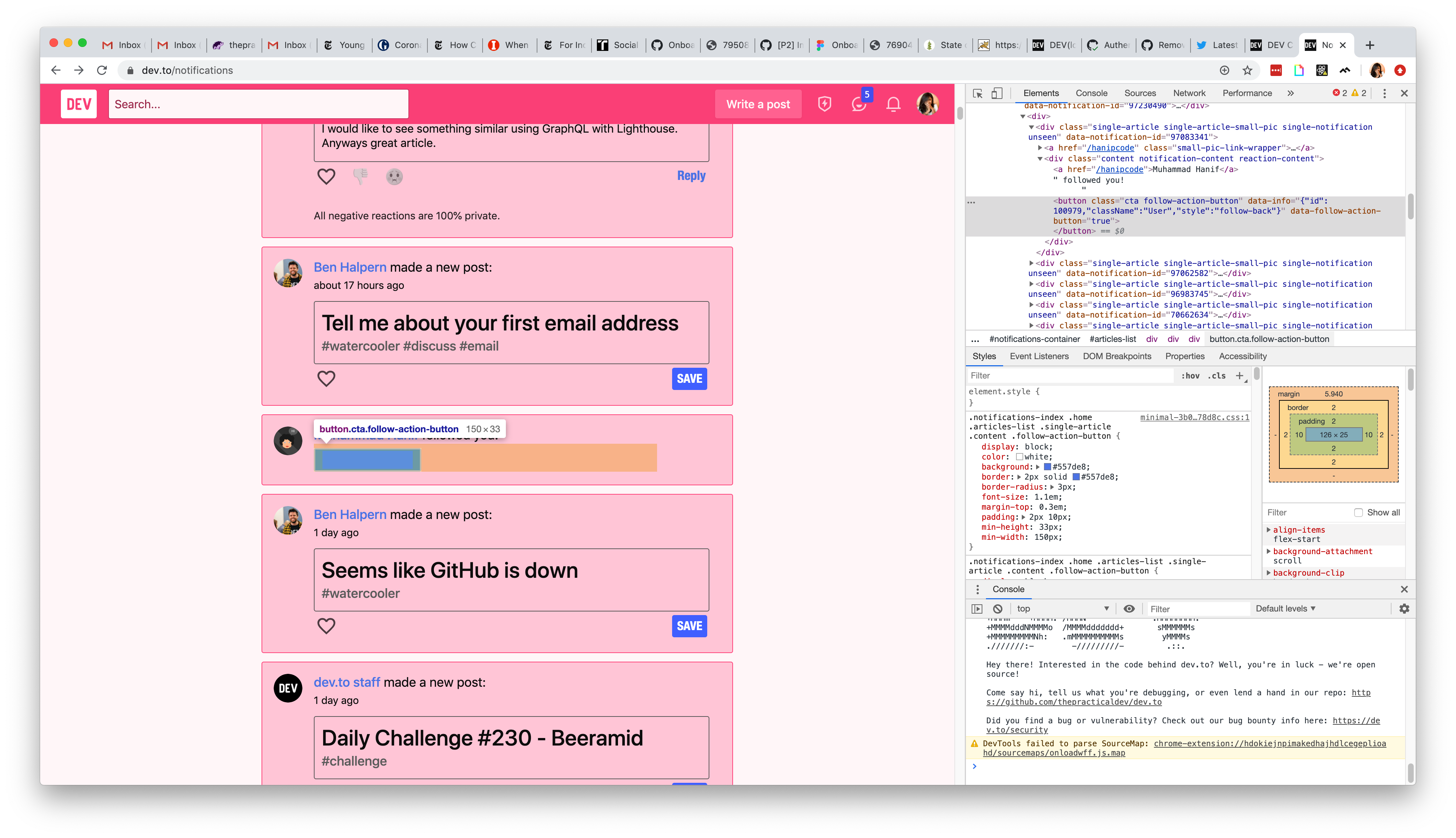The image size is (1456, 838).
Task: Expand the align-items property disclosure triangle
Action: (x=1269, y=529)
